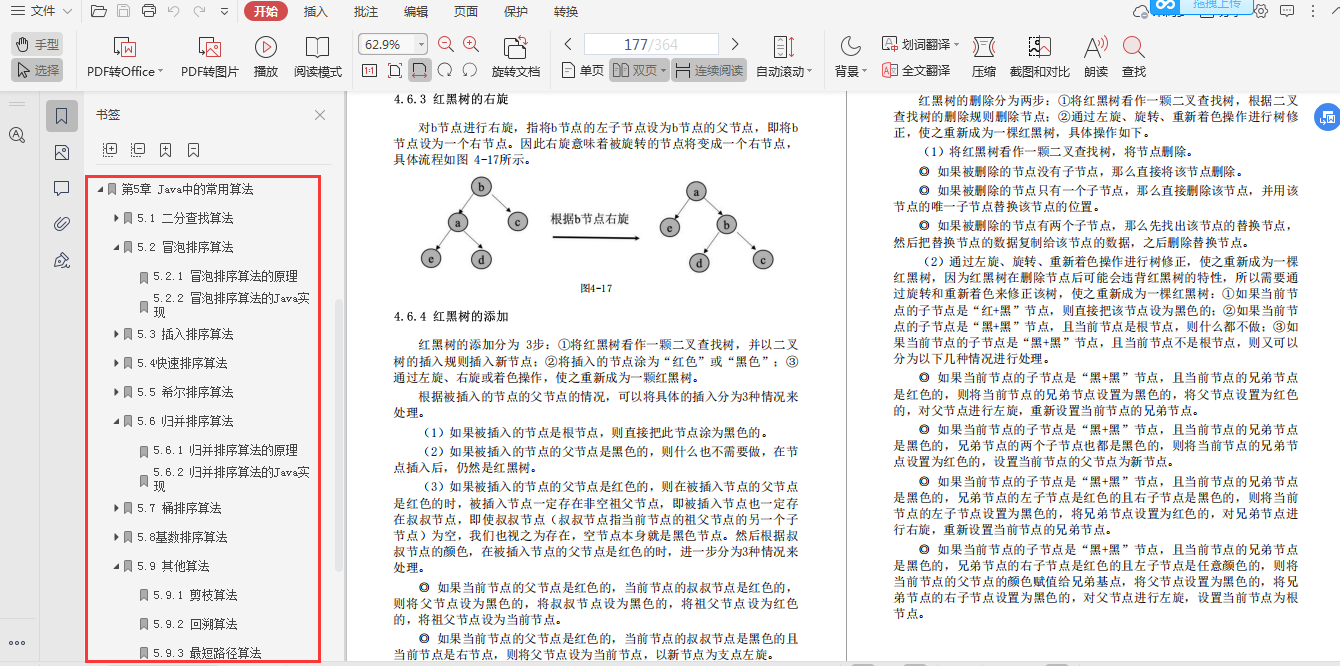The width and height of the screenshot is (1340, 666).
Task: Switch to the 页面 tab
Action: (465, 12)
